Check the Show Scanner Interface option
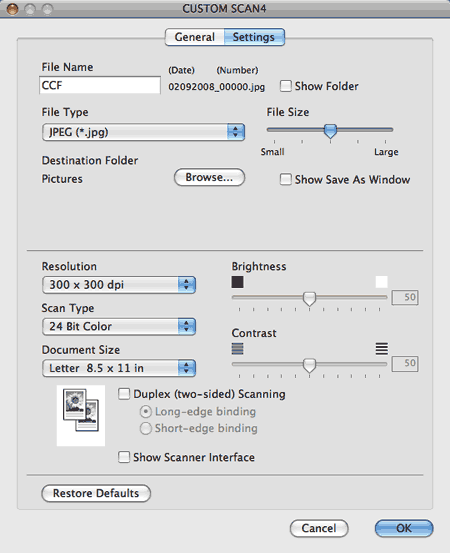 pos(124,457)
